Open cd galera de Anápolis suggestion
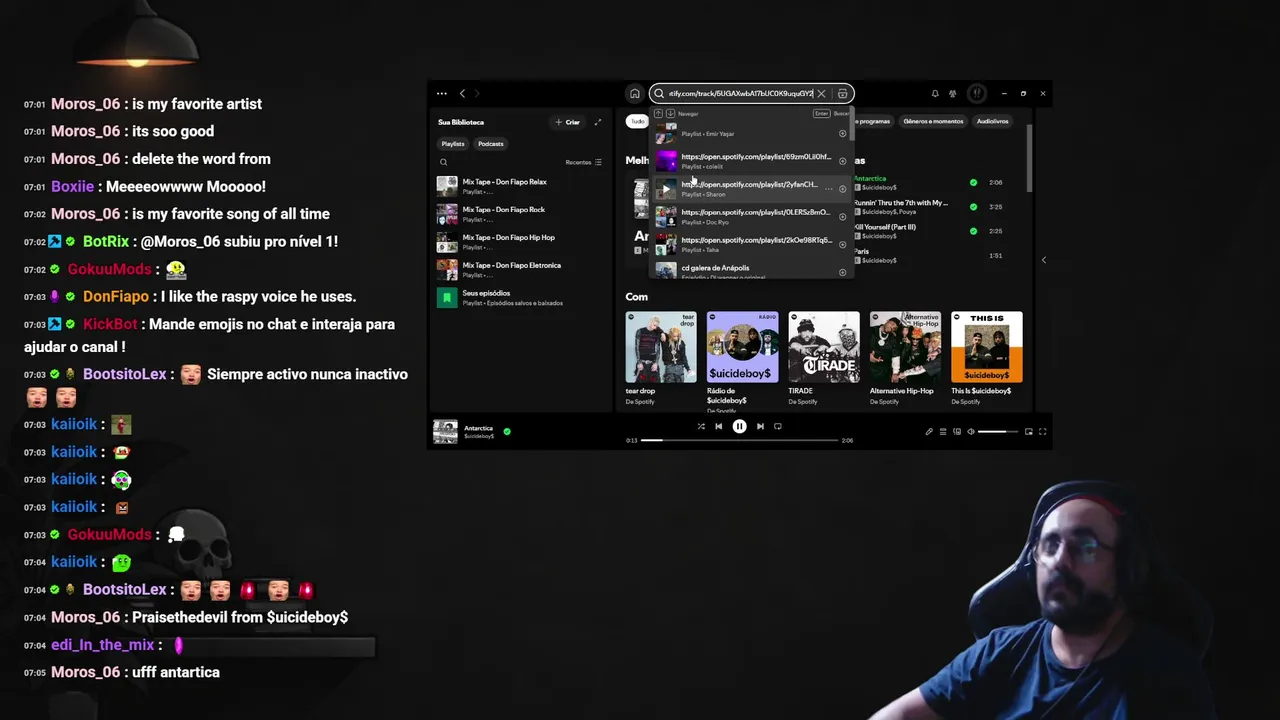Image resolution: width=1280 pixels, height=720 pixels. [x=752, y=270]
